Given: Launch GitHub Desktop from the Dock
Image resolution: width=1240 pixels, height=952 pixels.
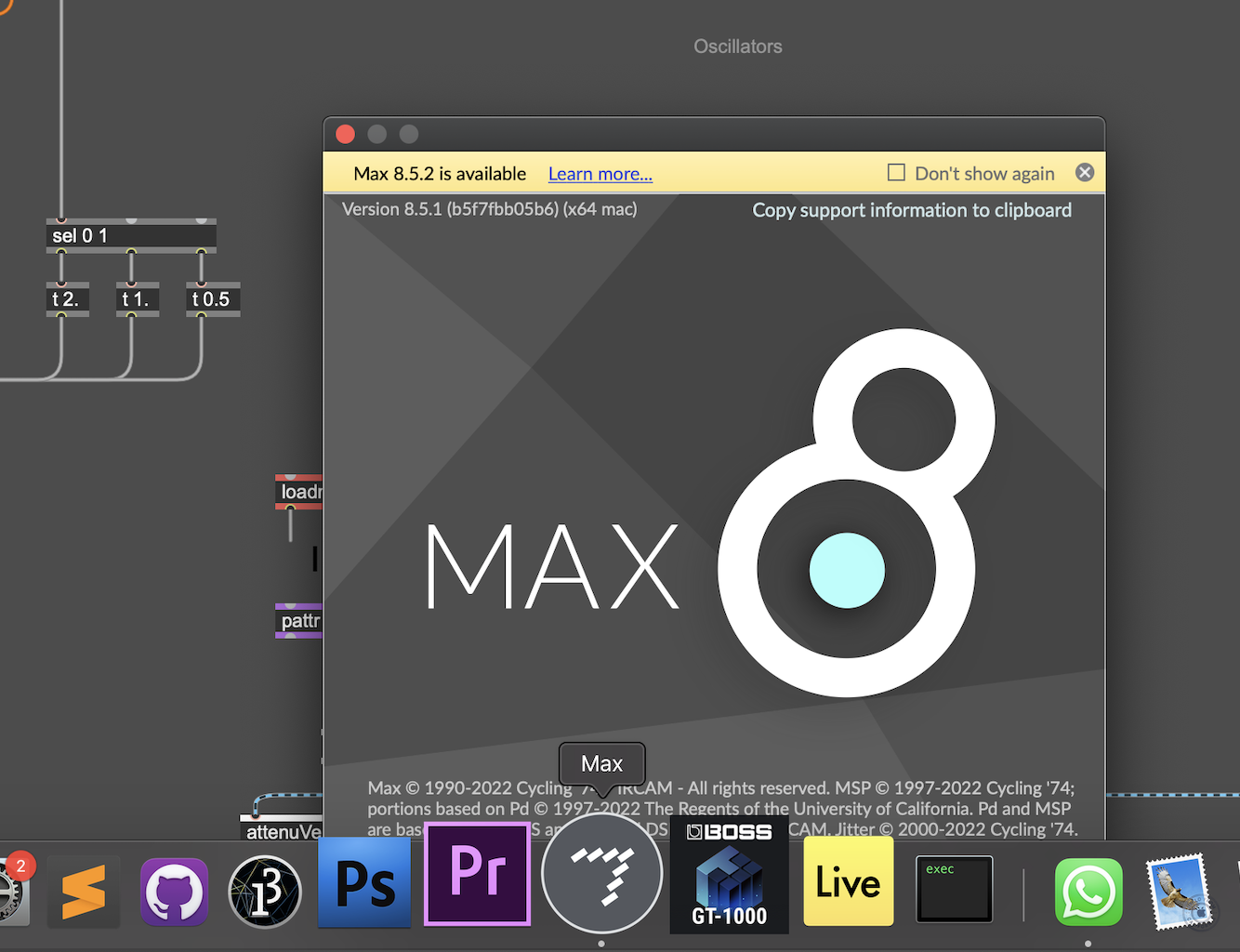Looking at the screenshot, I should (175, 892).
